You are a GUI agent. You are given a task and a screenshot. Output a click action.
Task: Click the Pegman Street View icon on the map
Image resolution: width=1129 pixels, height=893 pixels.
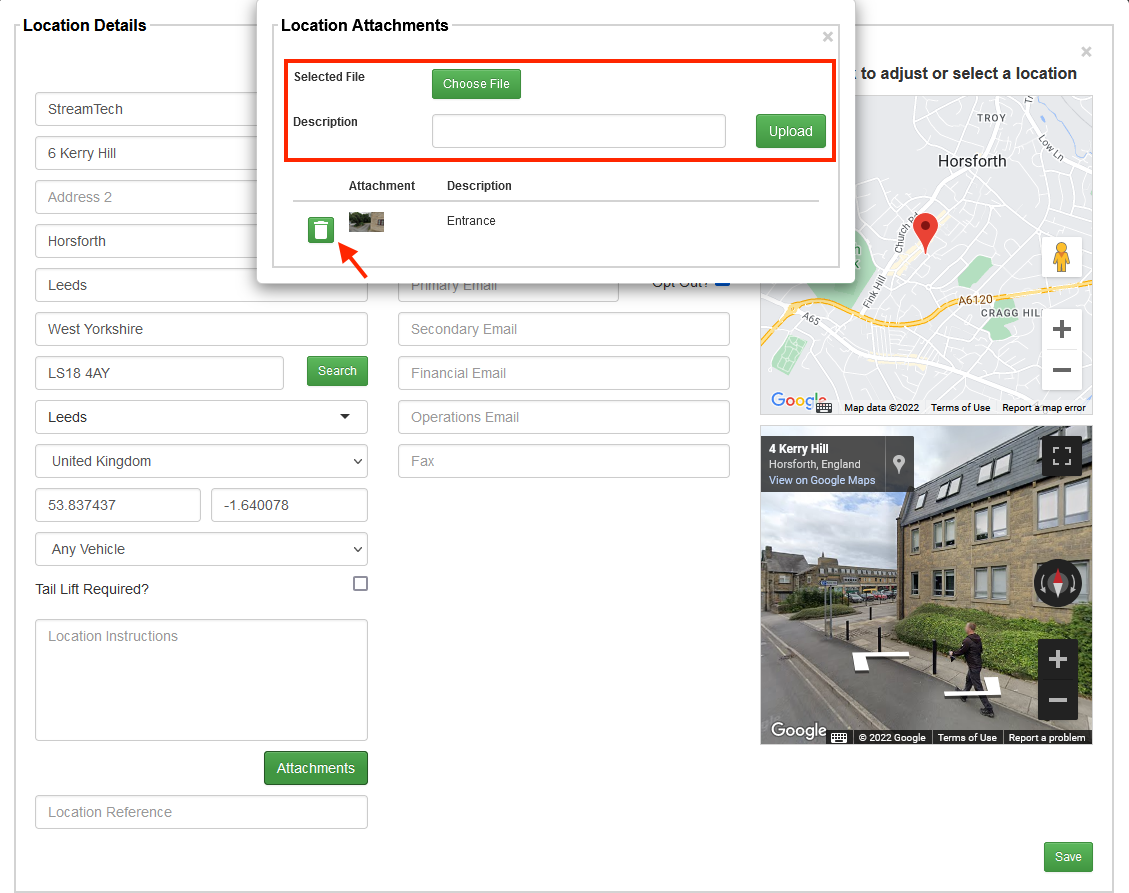pyautogui.click(x=1061, y=257)
